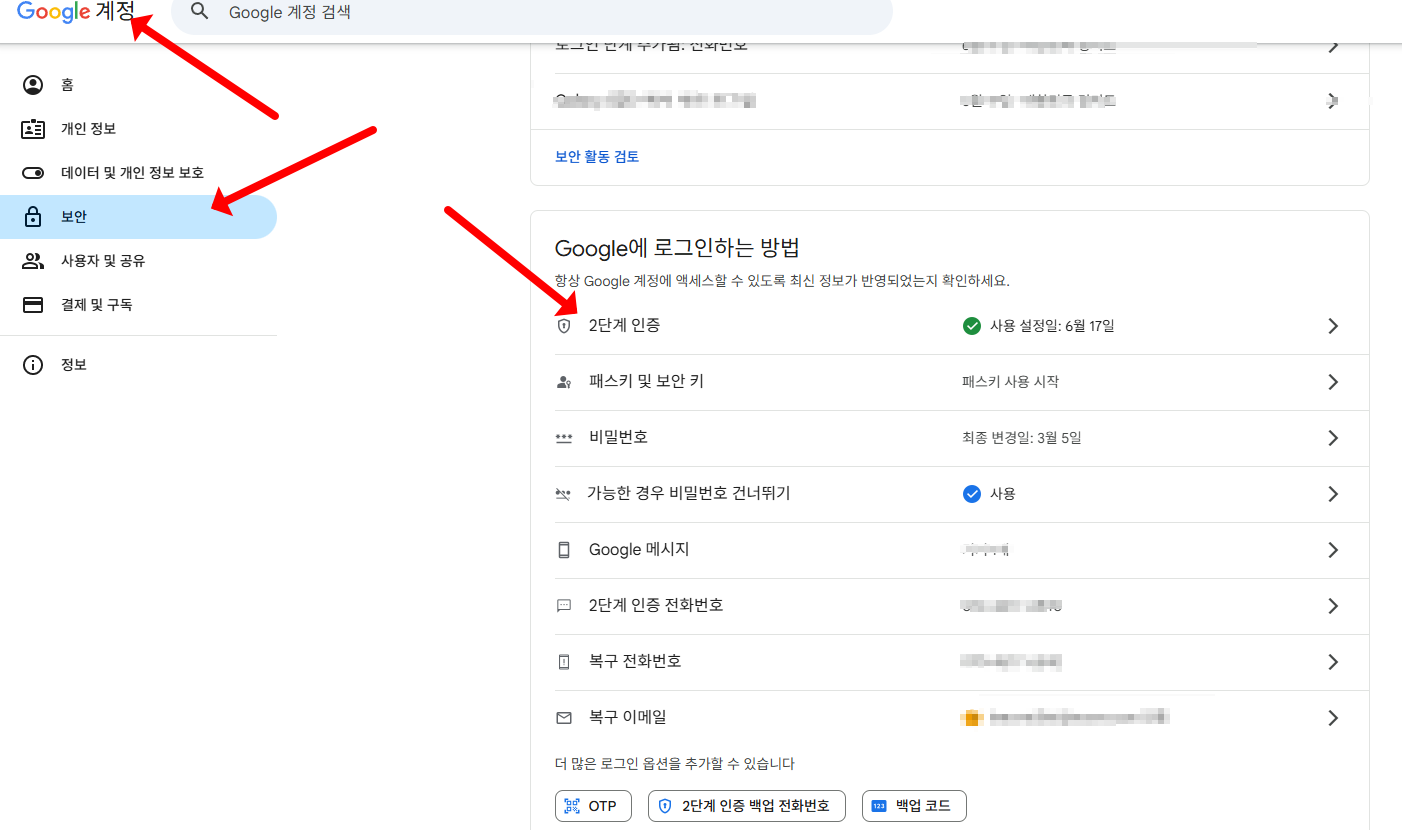
Task: Click the 비밀번호 dots icon
Action: click(x=564, y=438)
